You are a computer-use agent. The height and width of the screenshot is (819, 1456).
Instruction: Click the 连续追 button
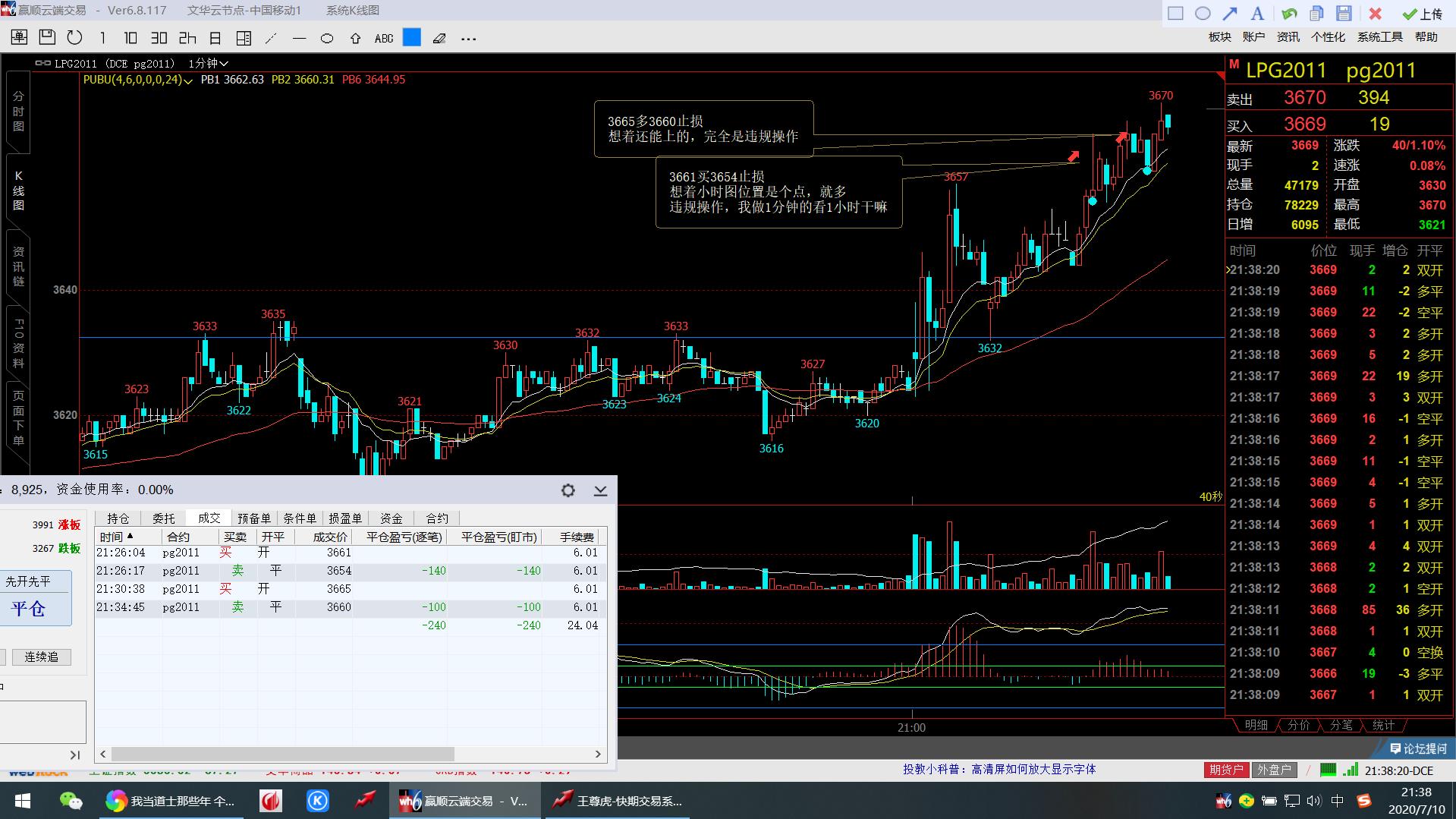click(x=41, y=657)
